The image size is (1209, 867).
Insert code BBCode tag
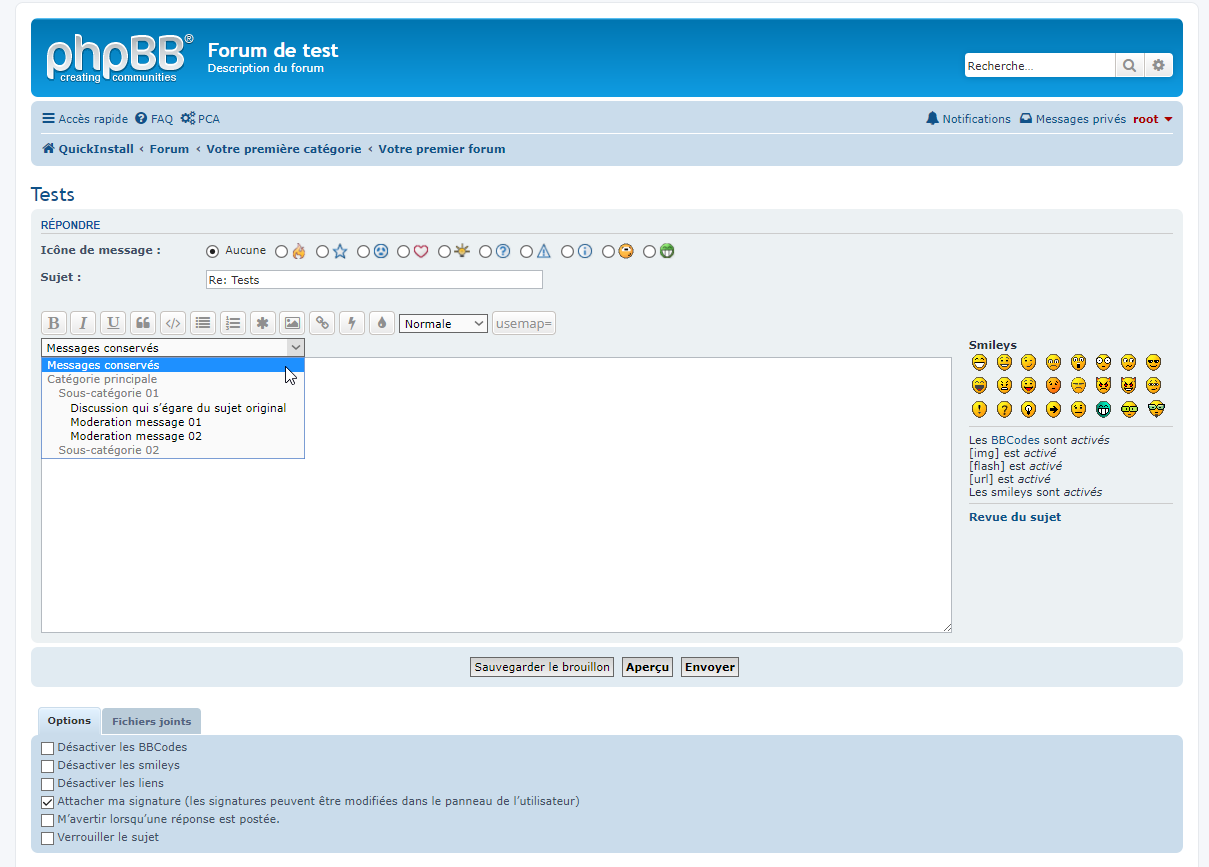pyautogui.click(x=173, y=323)
